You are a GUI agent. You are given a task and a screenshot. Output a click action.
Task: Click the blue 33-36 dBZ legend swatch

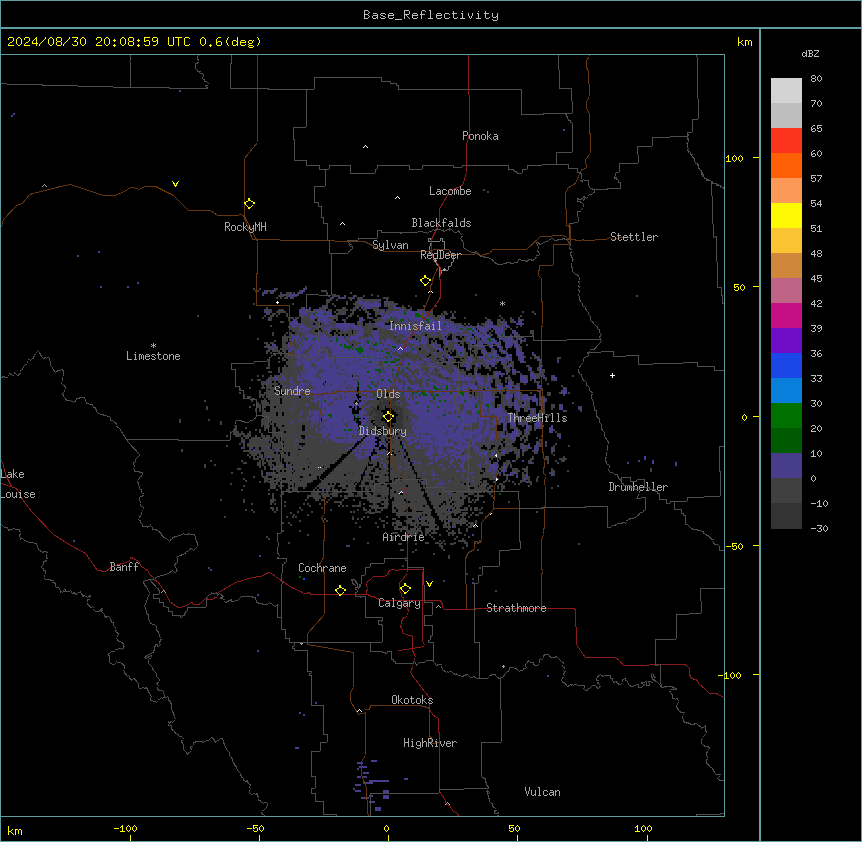tap(786, 365)
